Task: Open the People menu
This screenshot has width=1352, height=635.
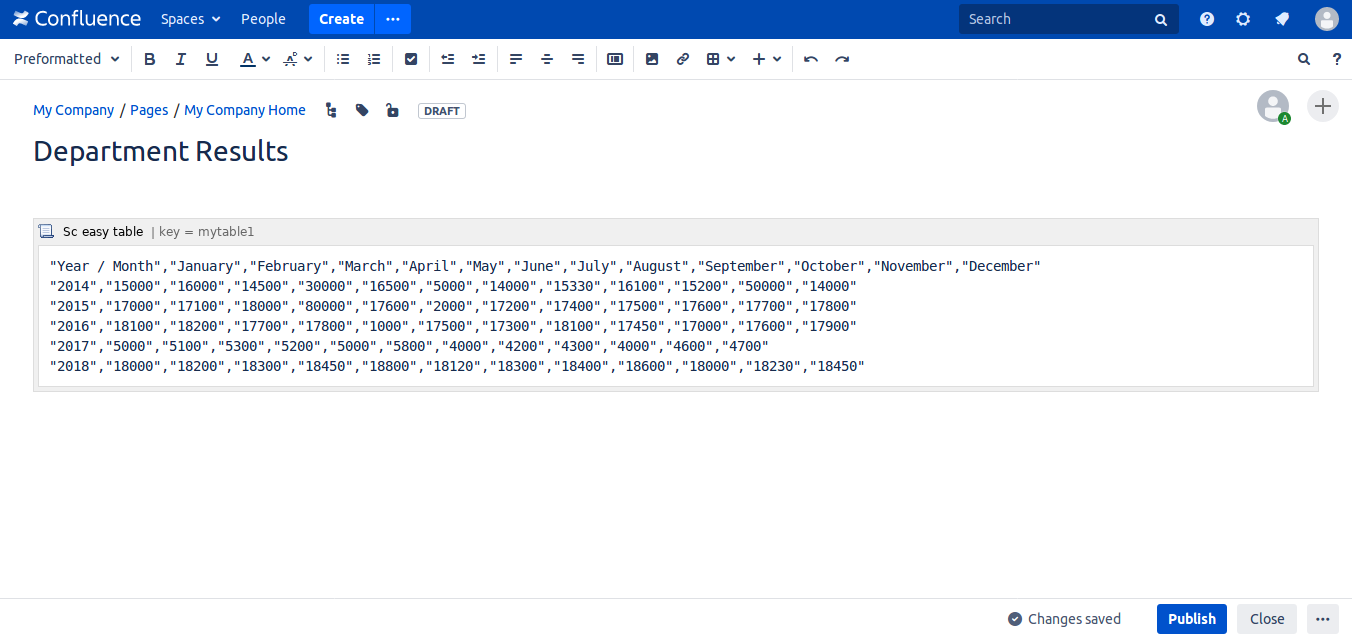Action: (263, 19)
